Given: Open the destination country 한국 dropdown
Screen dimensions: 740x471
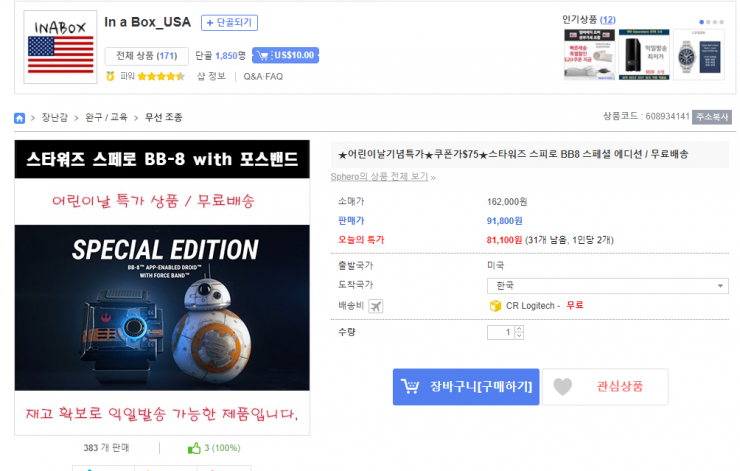Looking at the screenshot, I should [x=607, y=286].
